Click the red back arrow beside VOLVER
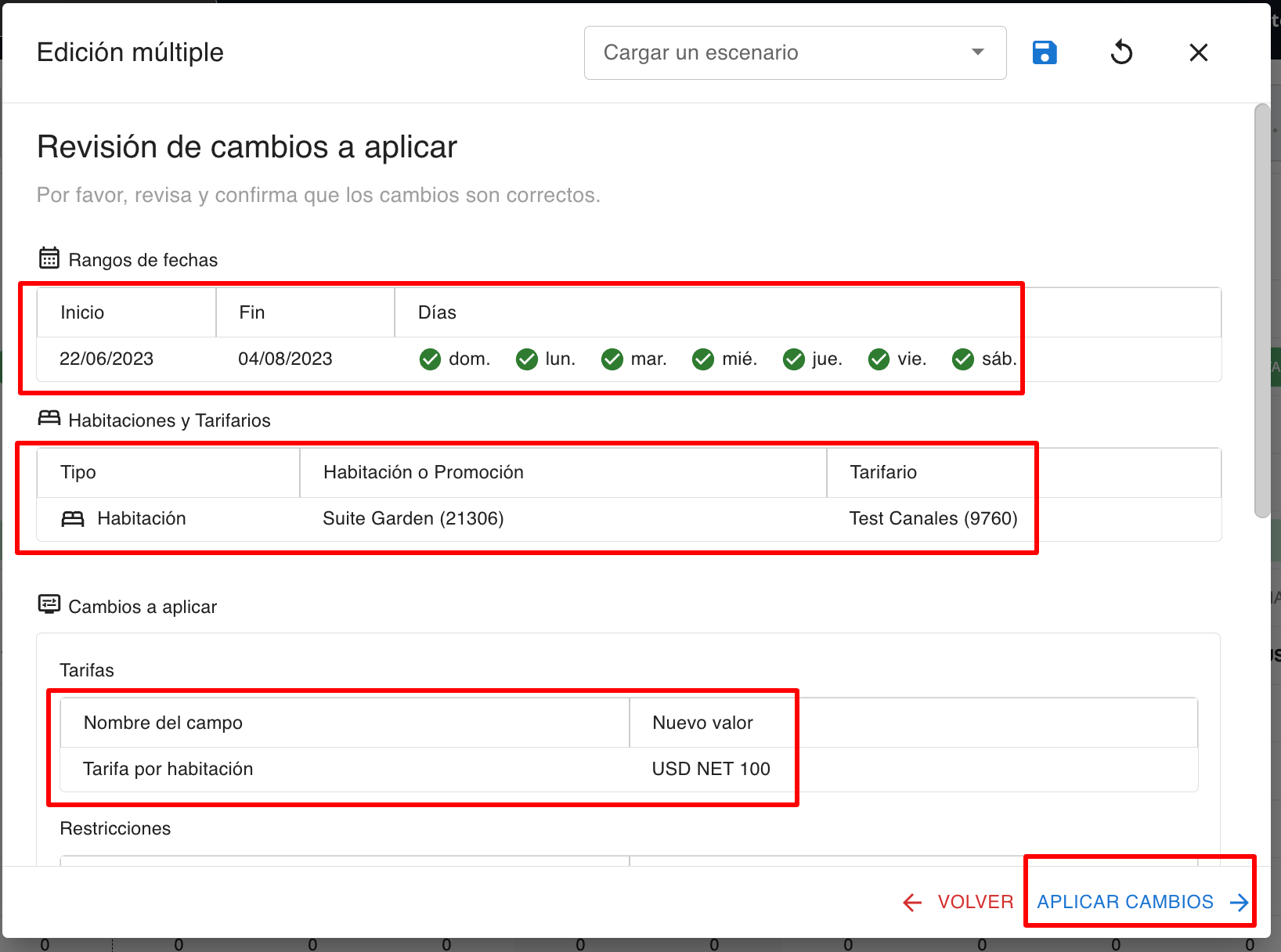The image size is (1281, 952). (911, 902)
